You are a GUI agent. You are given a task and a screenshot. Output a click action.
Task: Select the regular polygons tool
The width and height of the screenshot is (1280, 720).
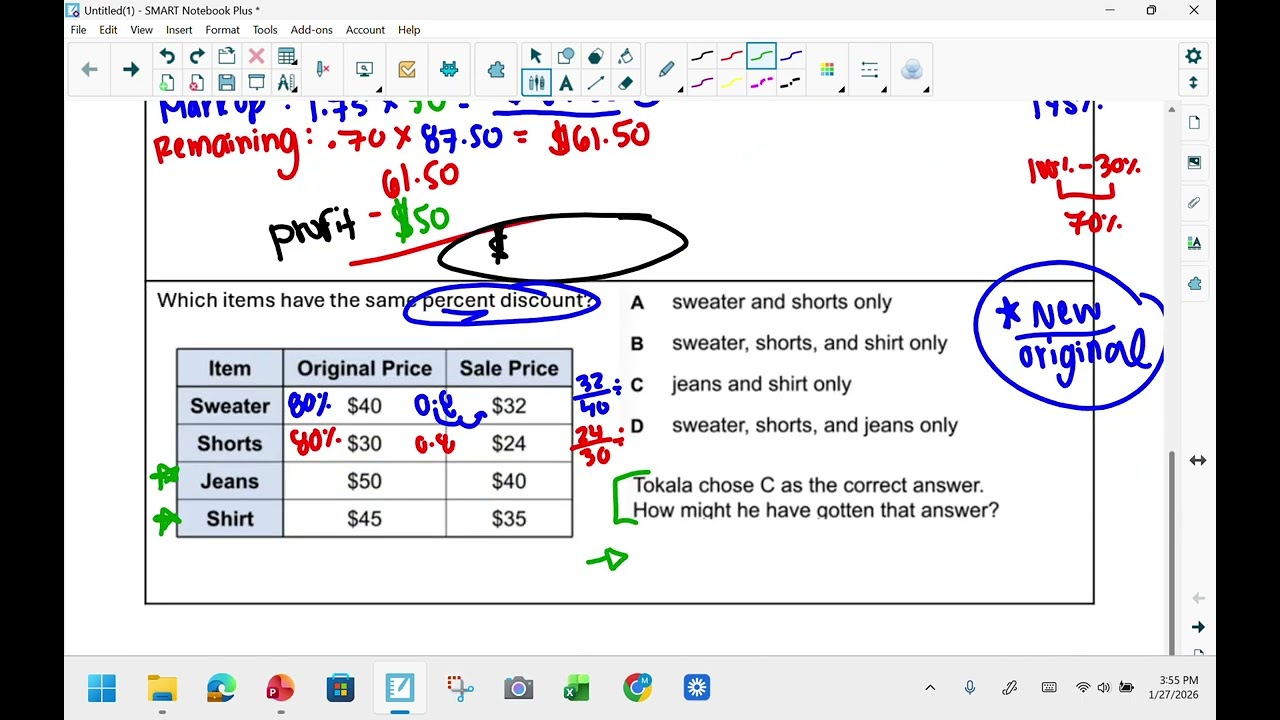pos(596,56)
